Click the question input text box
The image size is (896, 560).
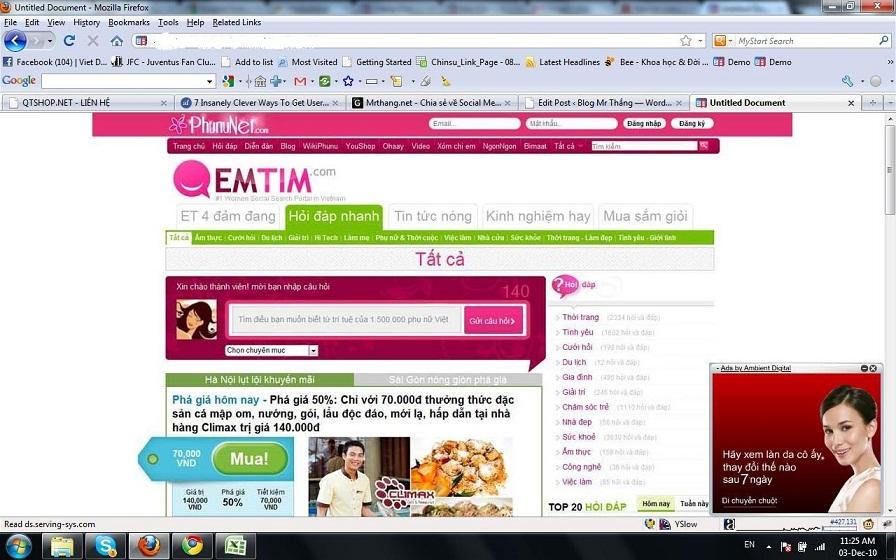346,319
